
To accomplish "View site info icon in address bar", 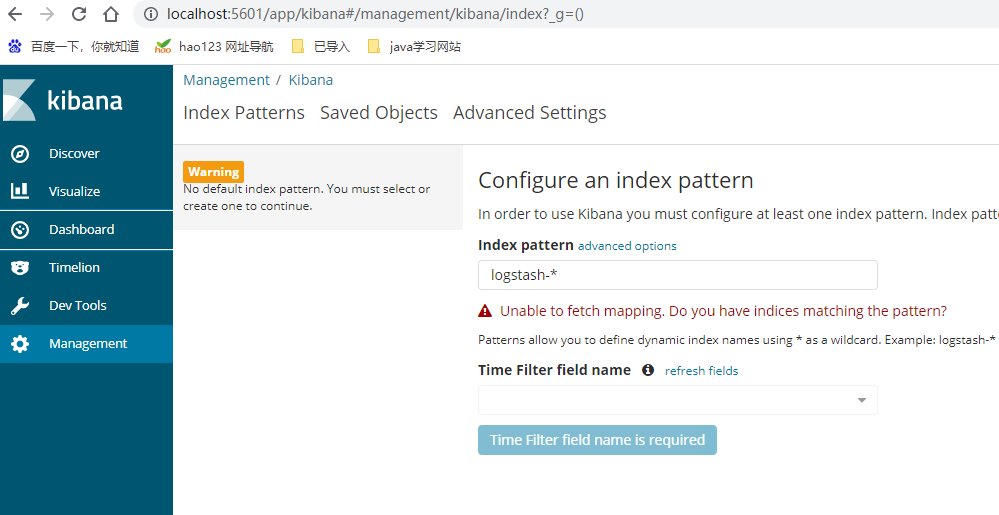I will click(151, 14).
